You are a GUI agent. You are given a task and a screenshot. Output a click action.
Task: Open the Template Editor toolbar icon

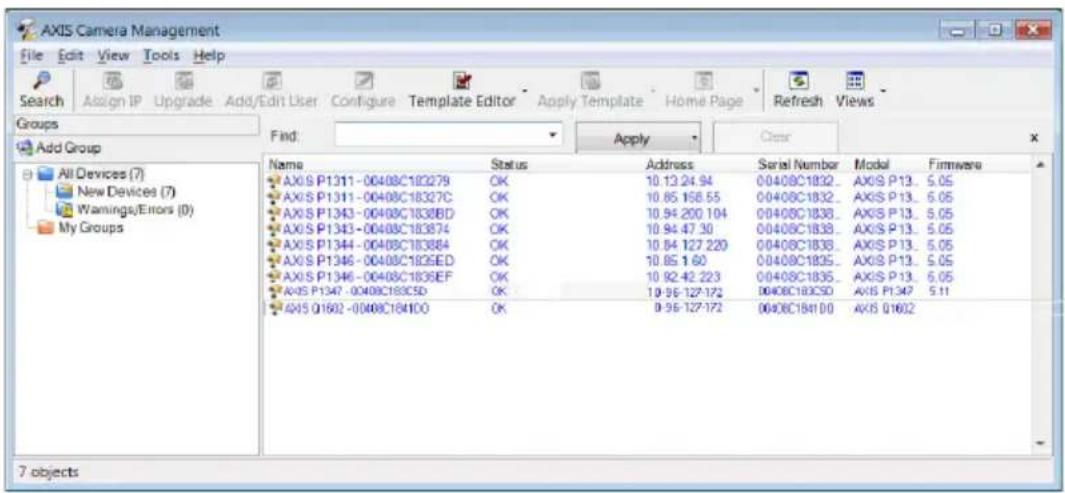coord(461,82)
